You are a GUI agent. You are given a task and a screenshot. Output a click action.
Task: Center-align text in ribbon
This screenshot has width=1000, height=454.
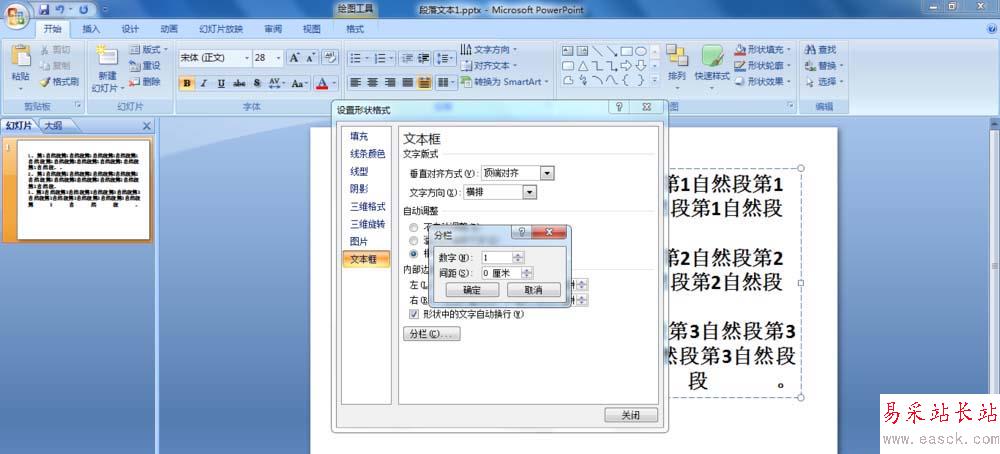[x=373, y=82]
